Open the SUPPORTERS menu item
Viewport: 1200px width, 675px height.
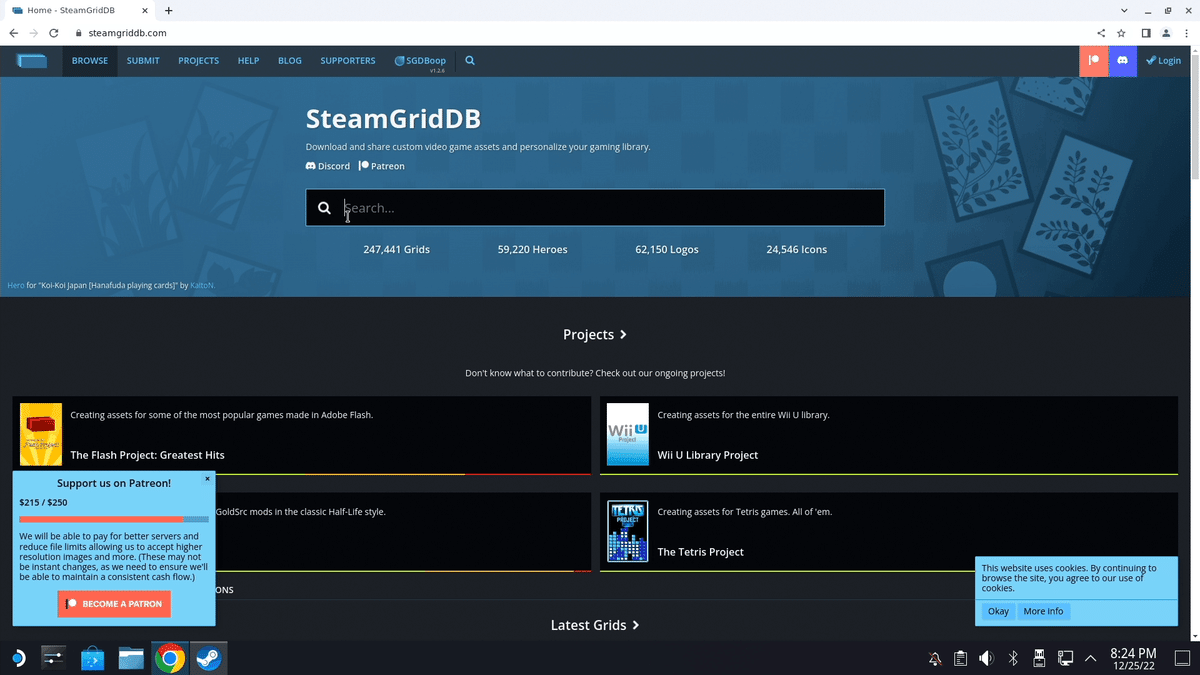348,61
